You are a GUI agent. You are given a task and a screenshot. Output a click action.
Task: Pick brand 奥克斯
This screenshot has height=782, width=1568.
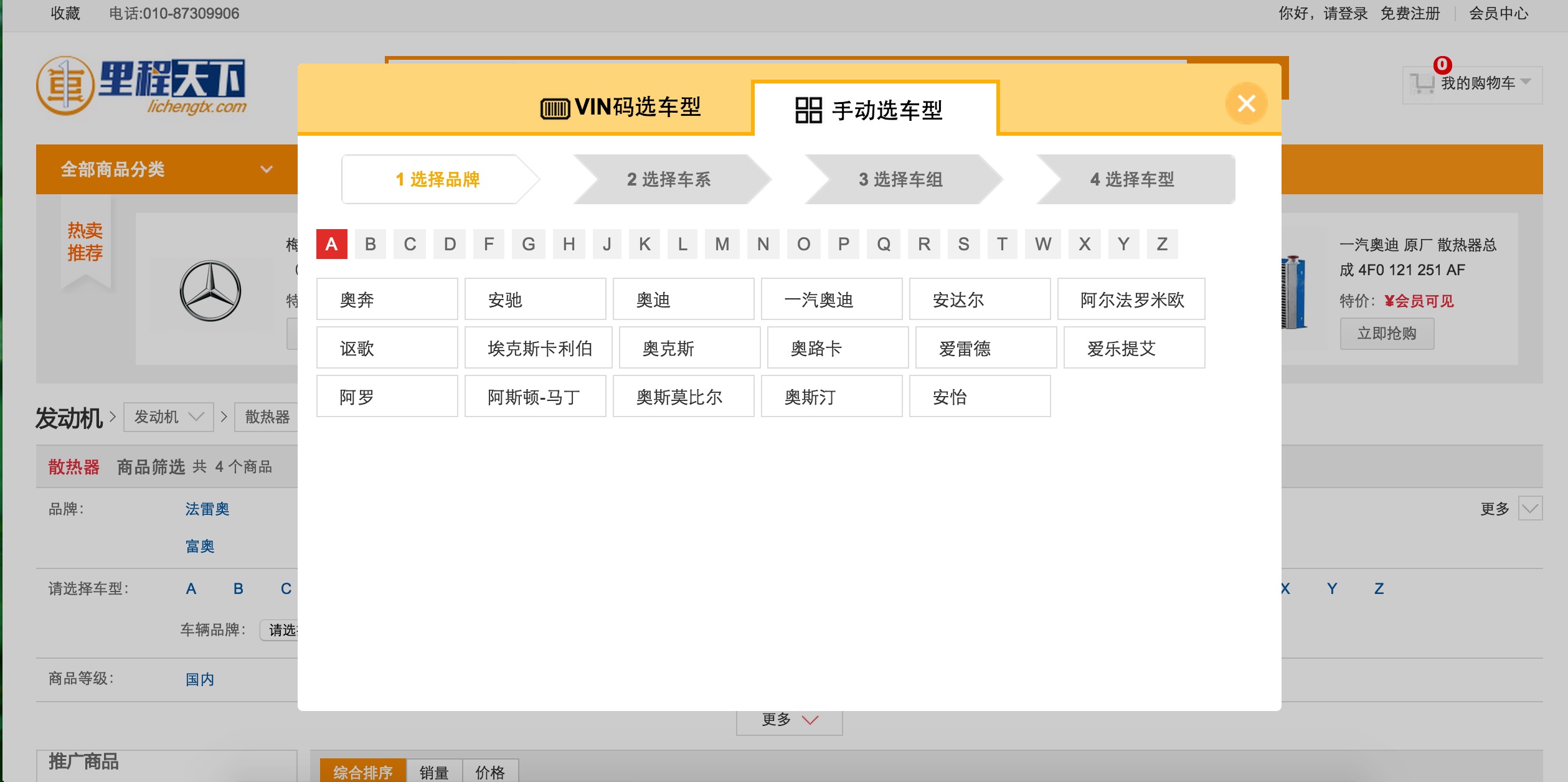(690, 348)
